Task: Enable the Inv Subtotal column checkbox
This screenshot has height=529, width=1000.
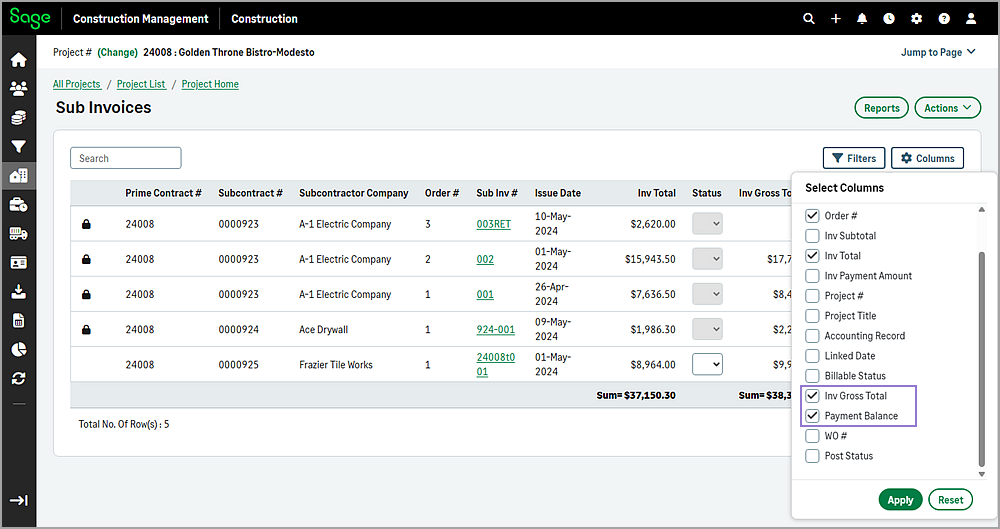Action: (x=812, y=236)
